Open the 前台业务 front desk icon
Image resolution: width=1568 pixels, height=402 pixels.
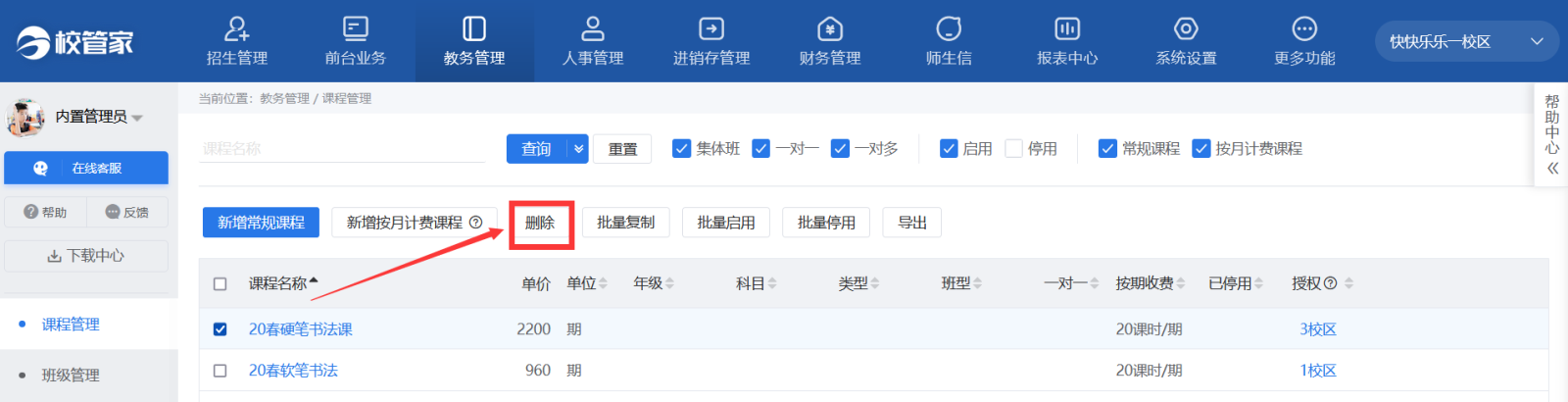(355, 29)
